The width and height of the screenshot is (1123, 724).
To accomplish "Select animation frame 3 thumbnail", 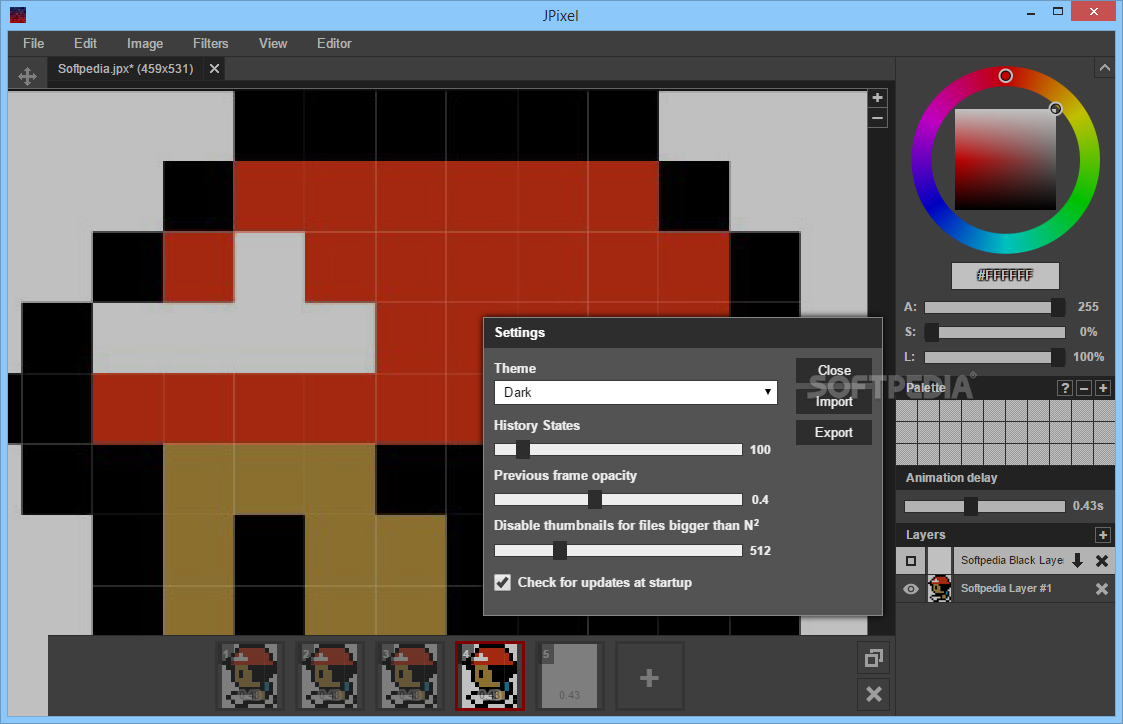I will (x=410, y=677).
